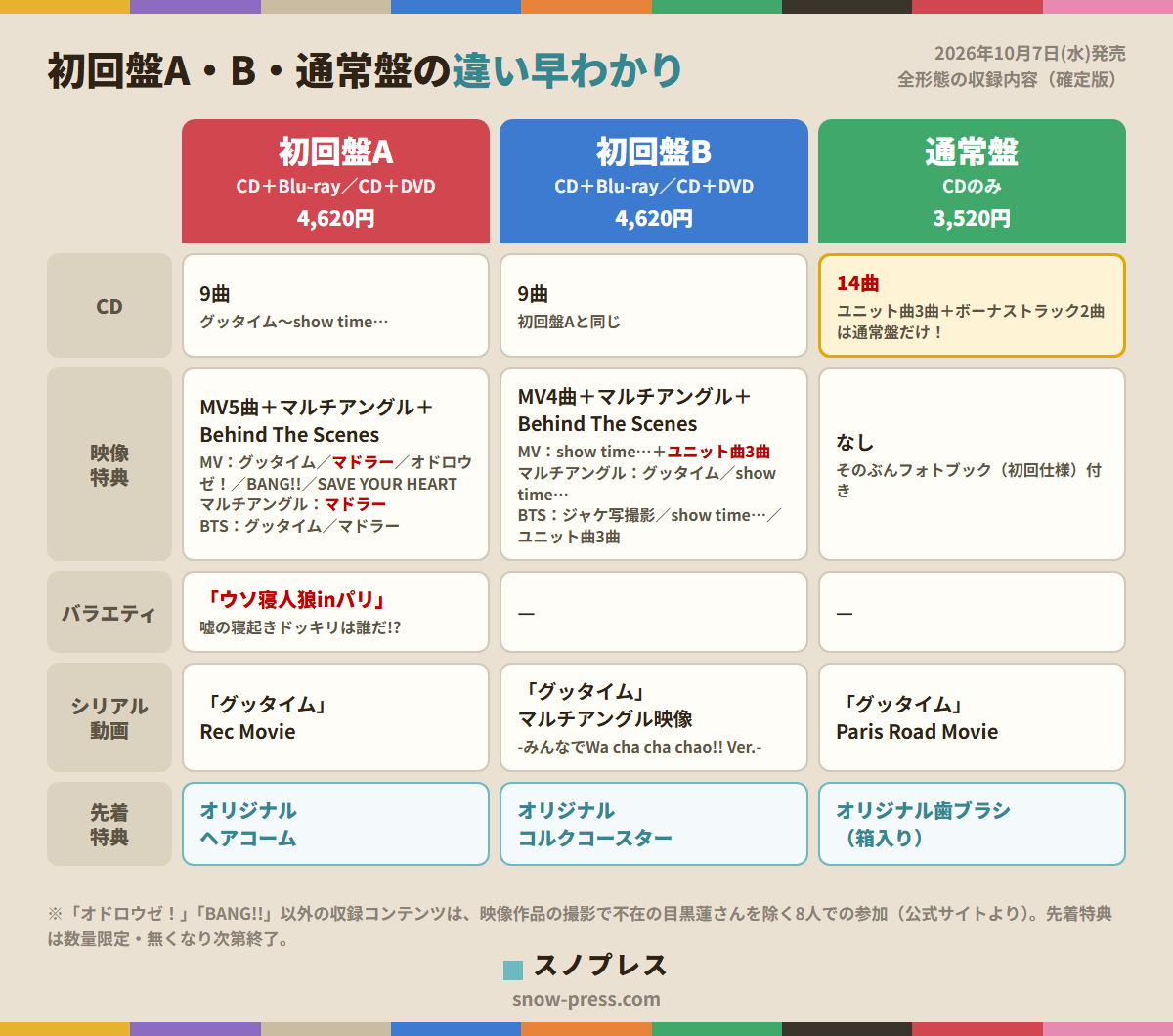Viewport: 1173px width, 1036px height.
Task: Click the 9曲 グッタイム〜show time… cell
Action: tap(335, 306)
